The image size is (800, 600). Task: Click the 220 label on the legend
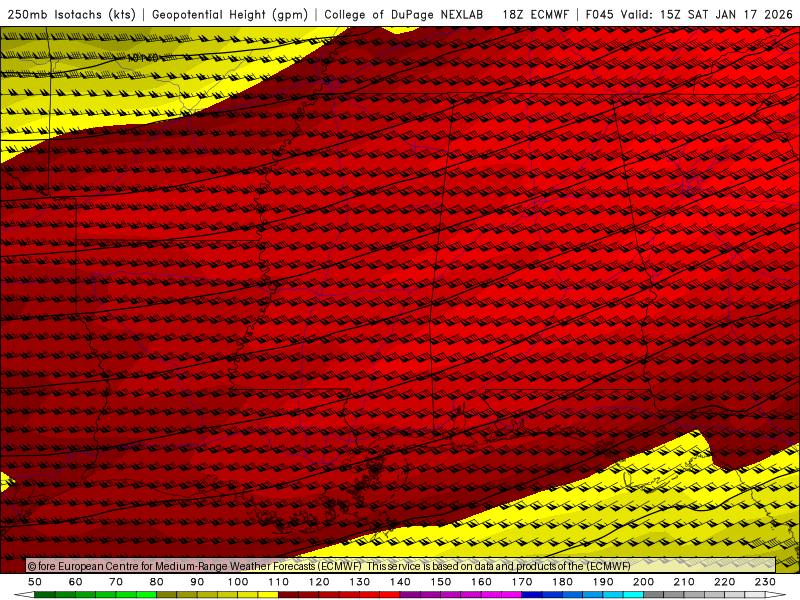(724, 582)
